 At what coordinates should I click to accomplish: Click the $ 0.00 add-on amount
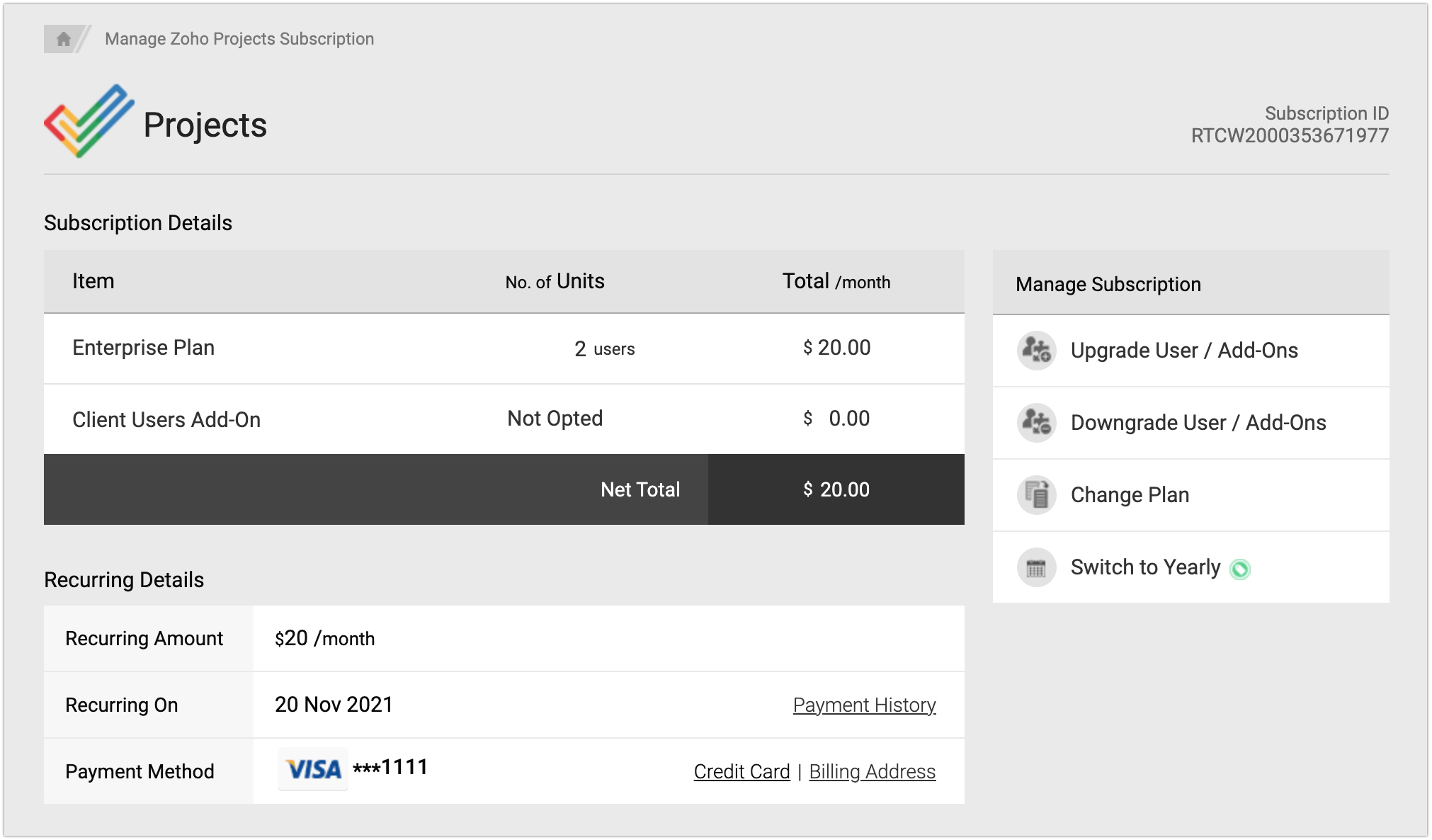tap(836, 419)
